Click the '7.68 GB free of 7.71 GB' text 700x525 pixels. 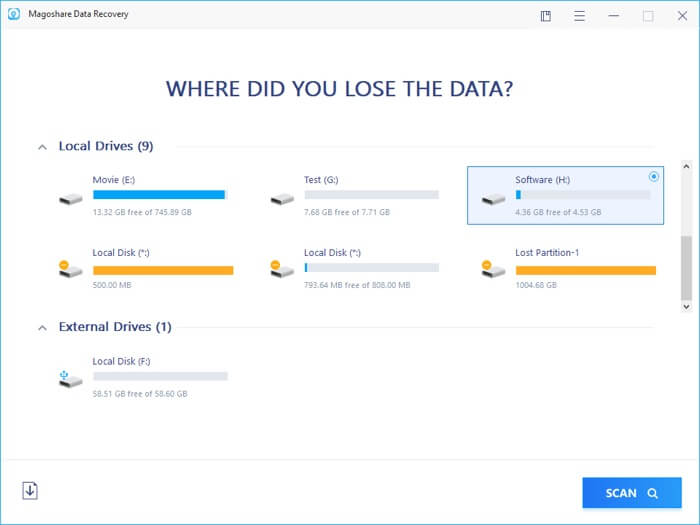click(x=347, y=212)
